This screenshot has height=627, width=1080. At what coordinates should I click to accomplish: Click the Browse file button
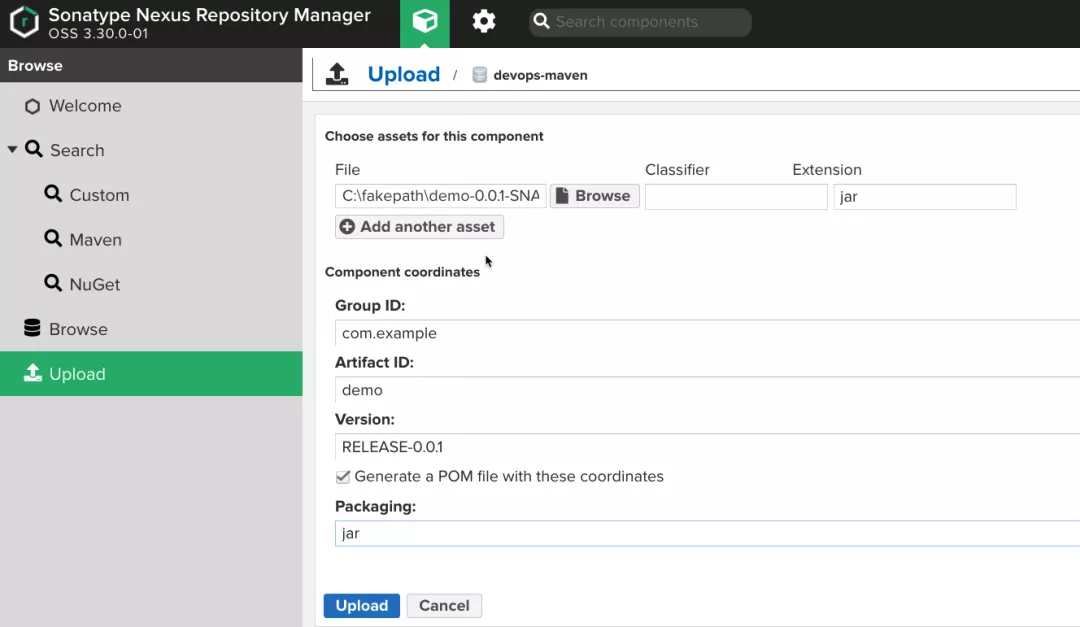pyautogui.click(x=594, y=196)
